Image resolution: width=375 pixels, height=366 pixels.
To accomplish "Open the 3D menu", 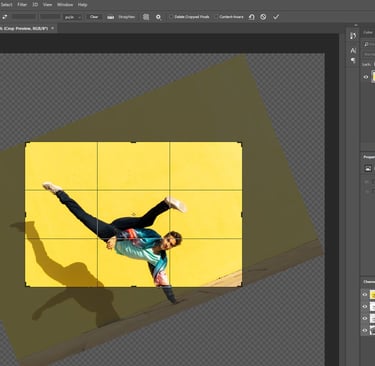I will coord(35,5).
